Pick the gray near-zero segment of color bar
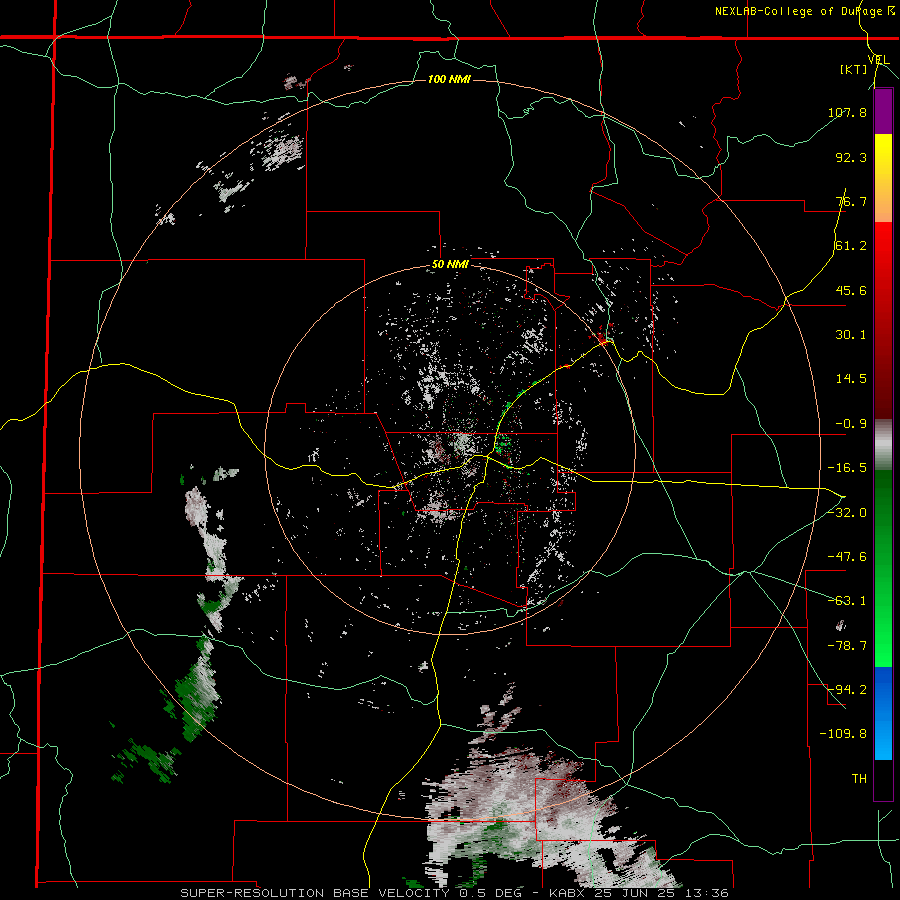This screenshot has height=900, width=900. click(x=883, y=445)
